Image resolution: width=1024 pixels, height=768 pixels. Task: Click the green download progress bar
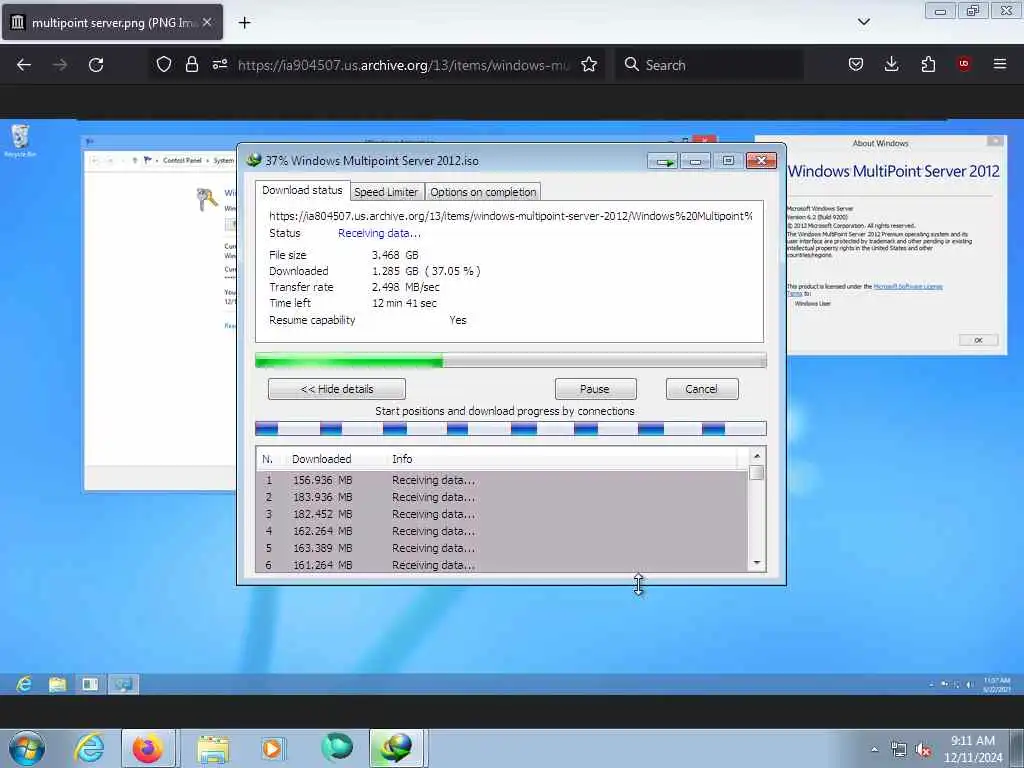pos(511,360)
